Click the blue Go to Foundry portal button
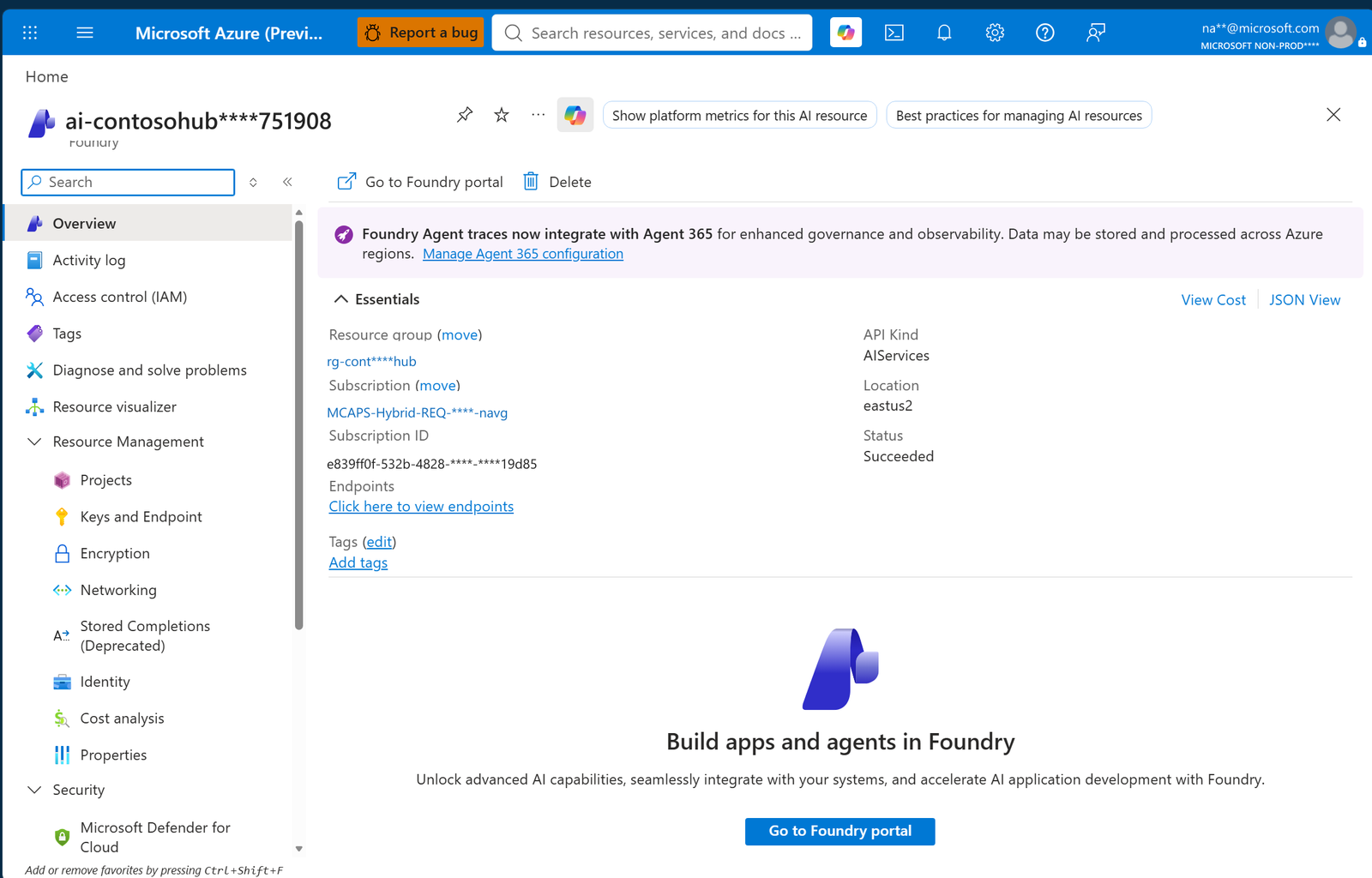Viewport: 1372px width, 878px height. pos(839,831)
